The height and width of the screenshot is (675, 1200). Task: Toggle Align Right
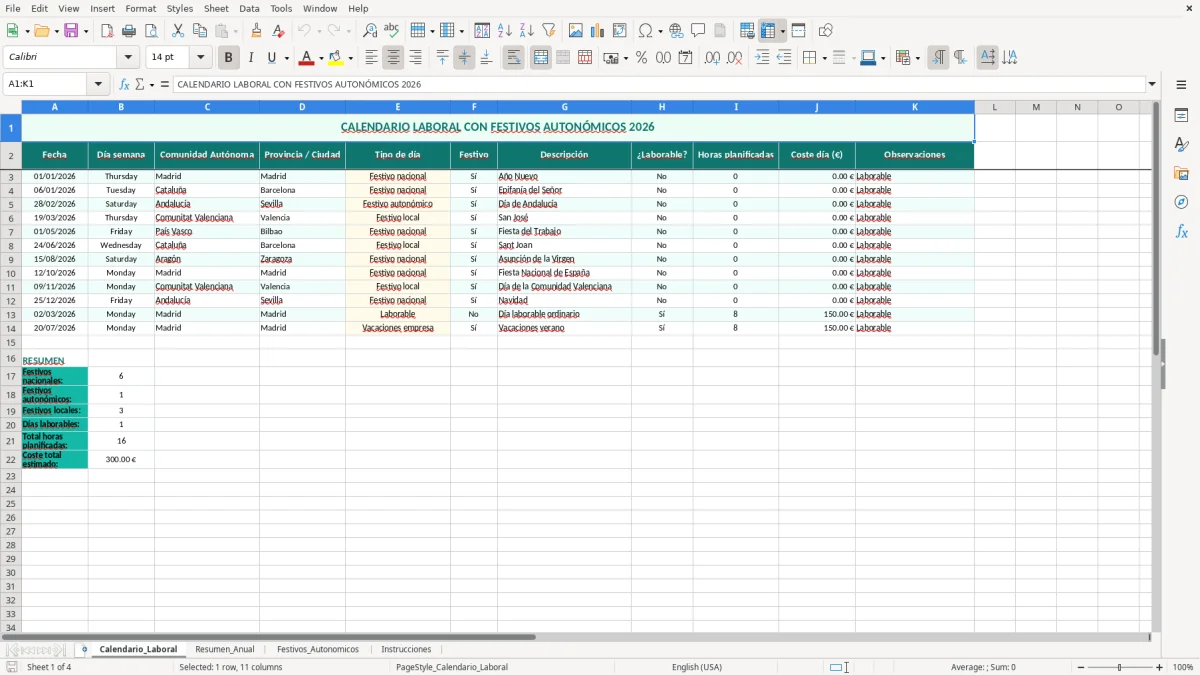coord(415,58)
